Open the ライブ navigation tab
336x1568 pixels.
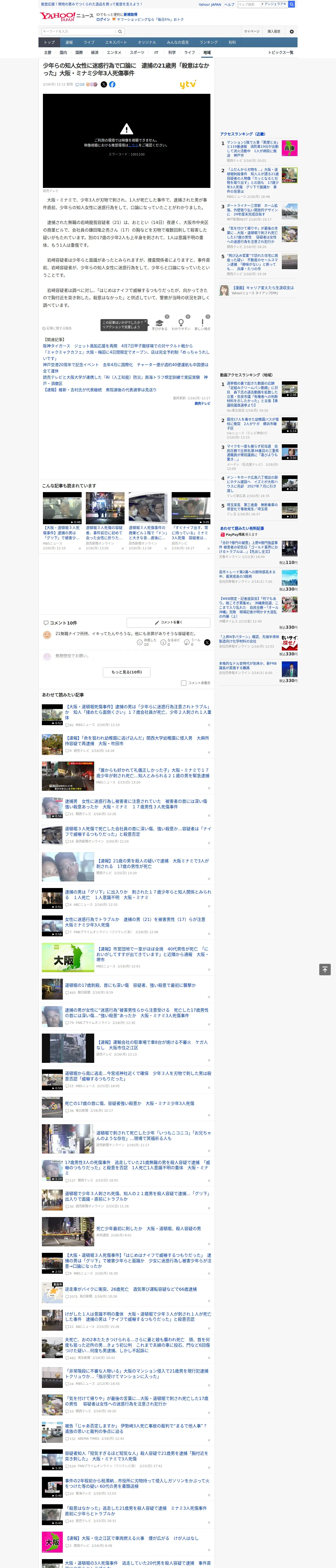(x=89, y=42)
